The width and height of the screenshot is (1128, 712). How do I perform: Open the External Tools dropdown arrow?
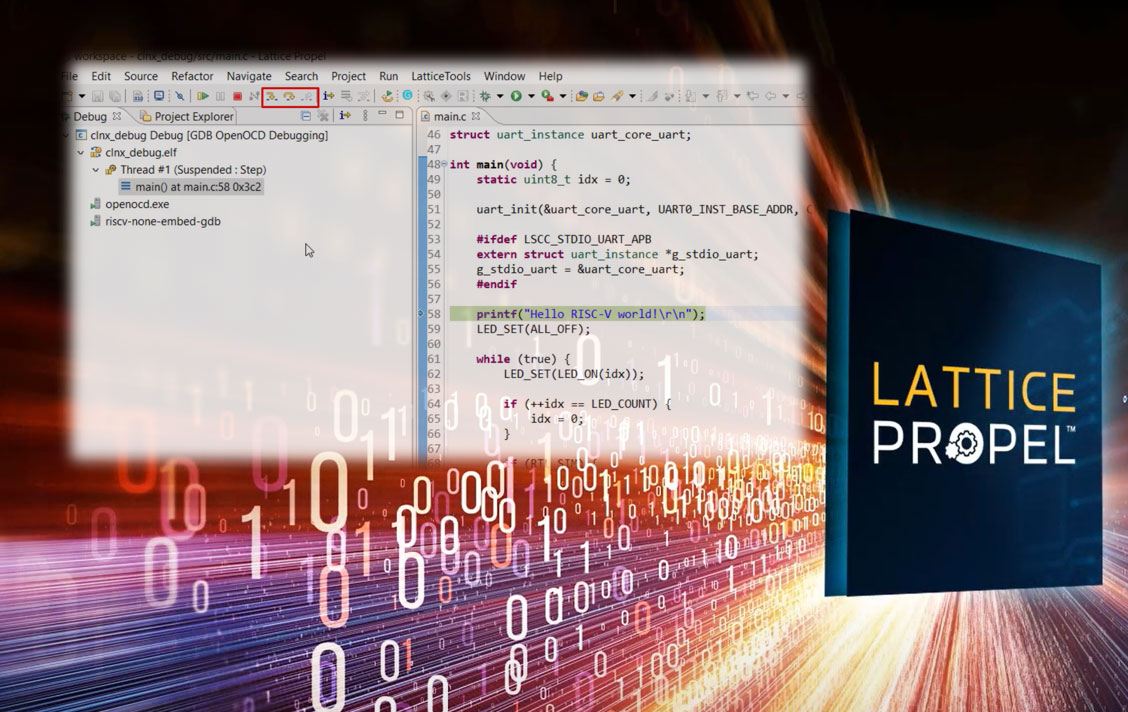point(563,96)
